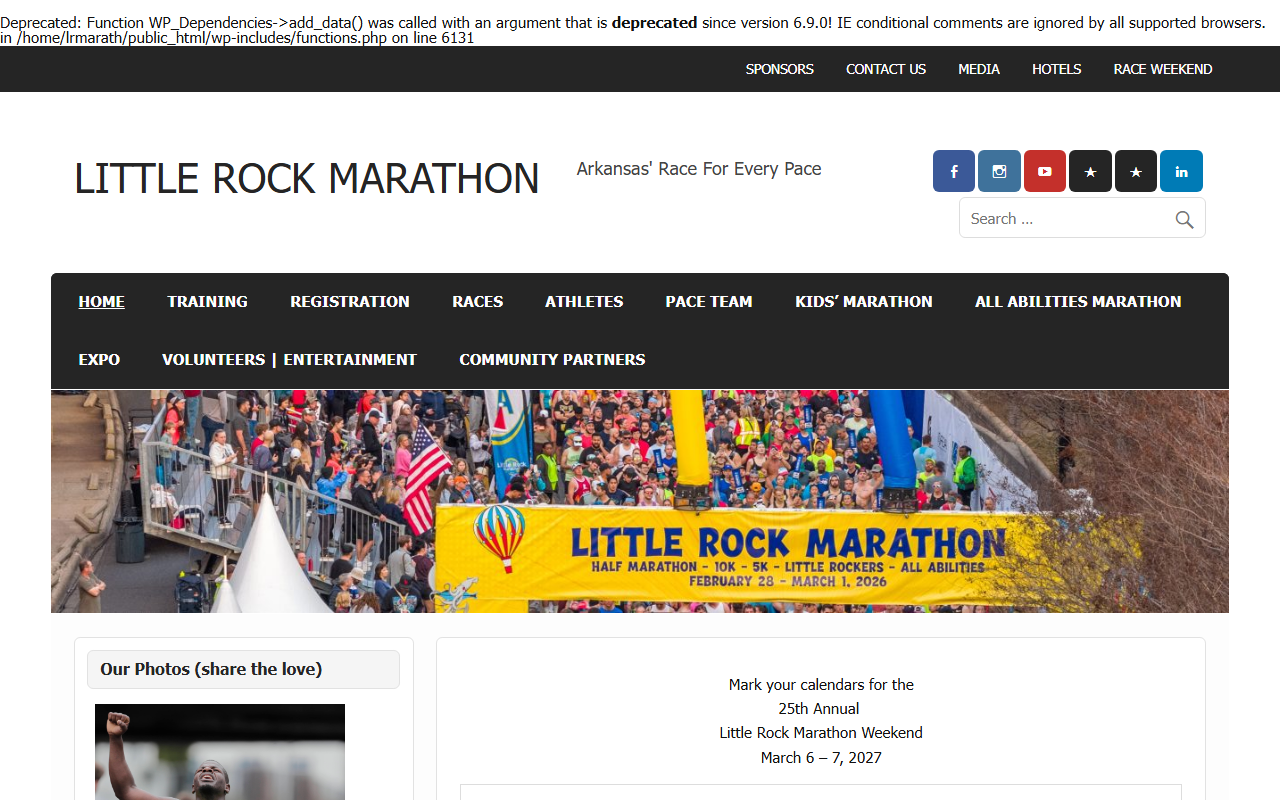Select the Home menu item
1280x800 pixels.
(102, 301)
